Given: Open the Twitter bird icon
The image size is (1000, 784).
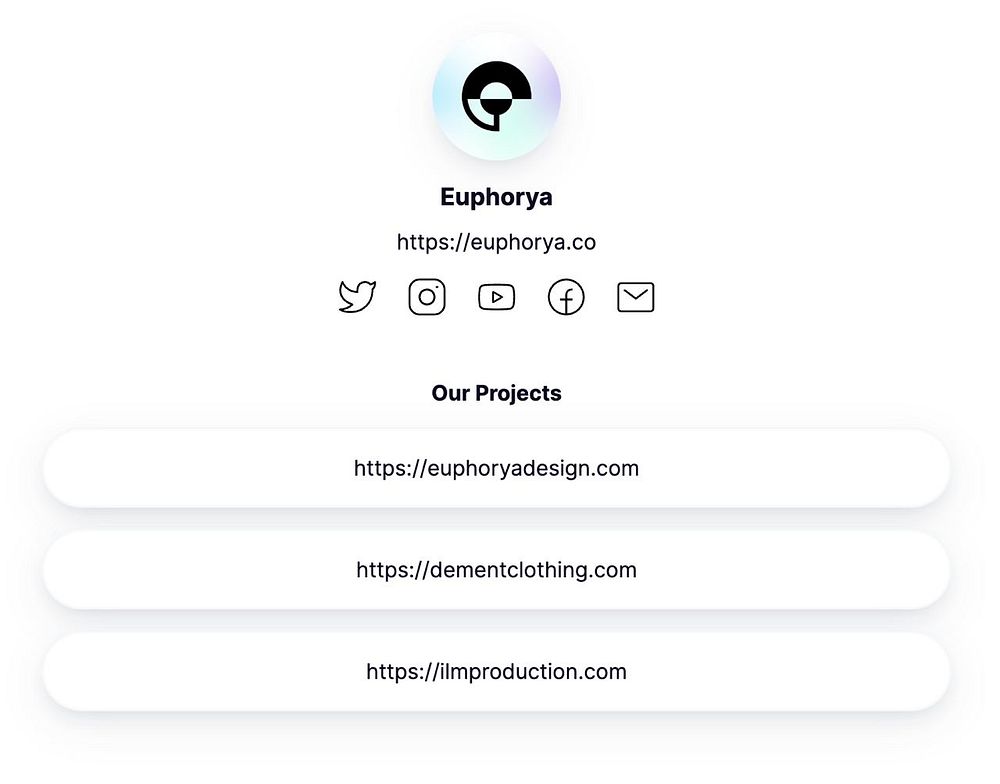Looking at the screenshot, I should click(357, 297).
